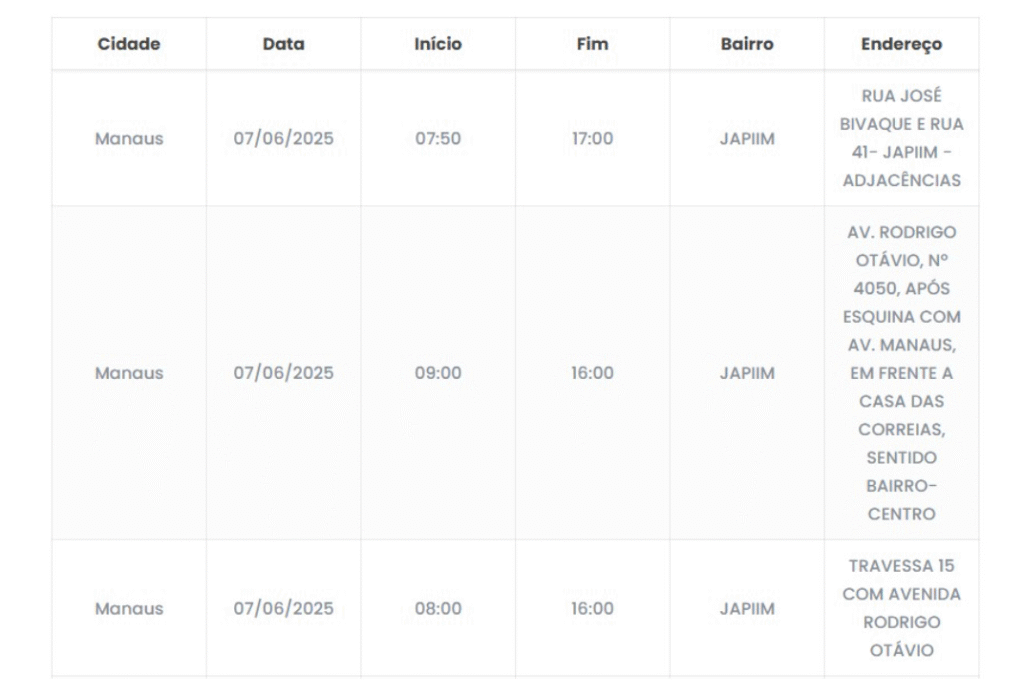This screenshot has width=1024, height=695.
Task: Select Manaus in the 09:00 row
Action: click(129, 373)
